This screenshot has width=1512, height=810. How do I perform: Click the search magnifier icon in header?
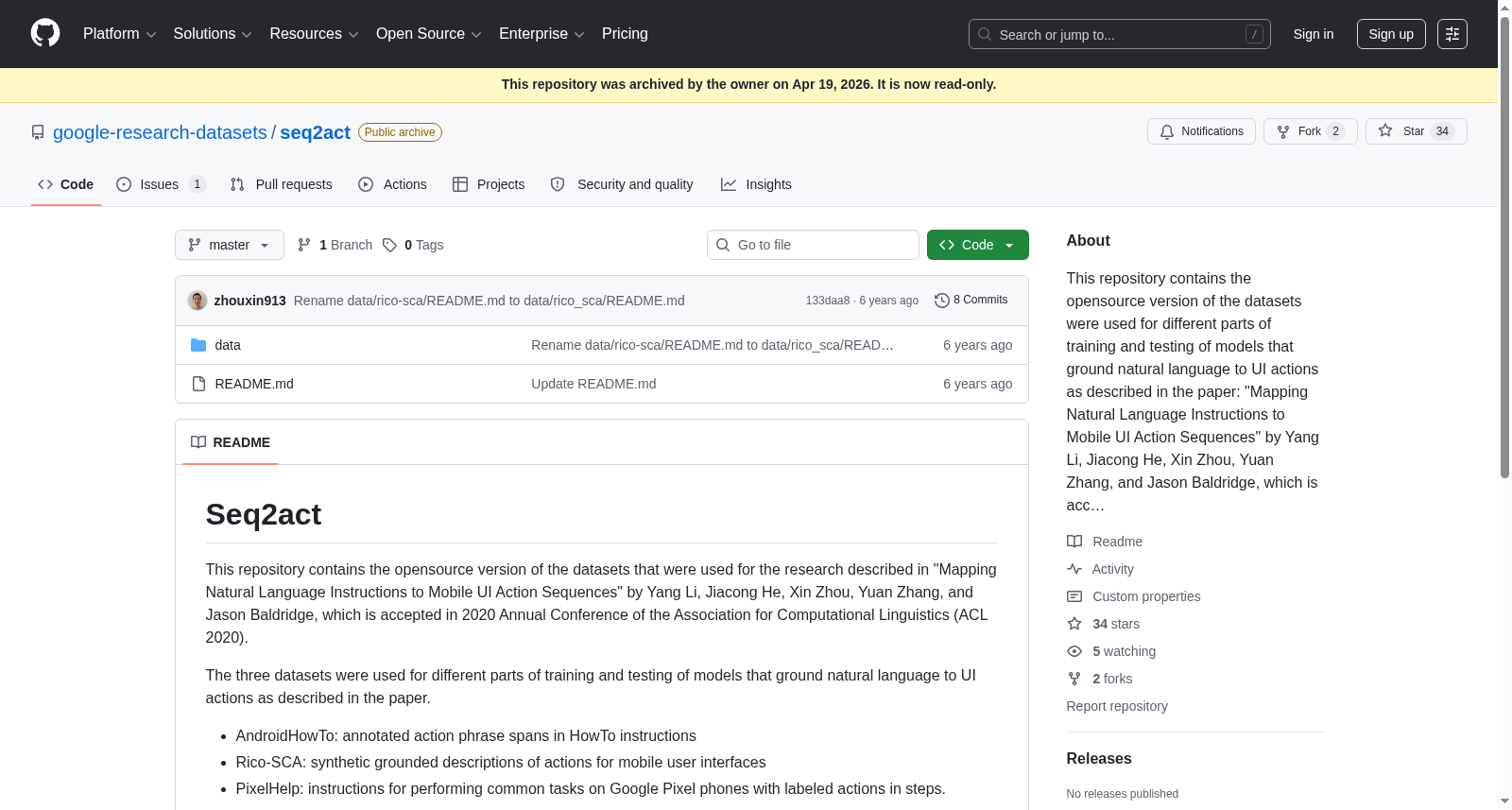[985, 34]
